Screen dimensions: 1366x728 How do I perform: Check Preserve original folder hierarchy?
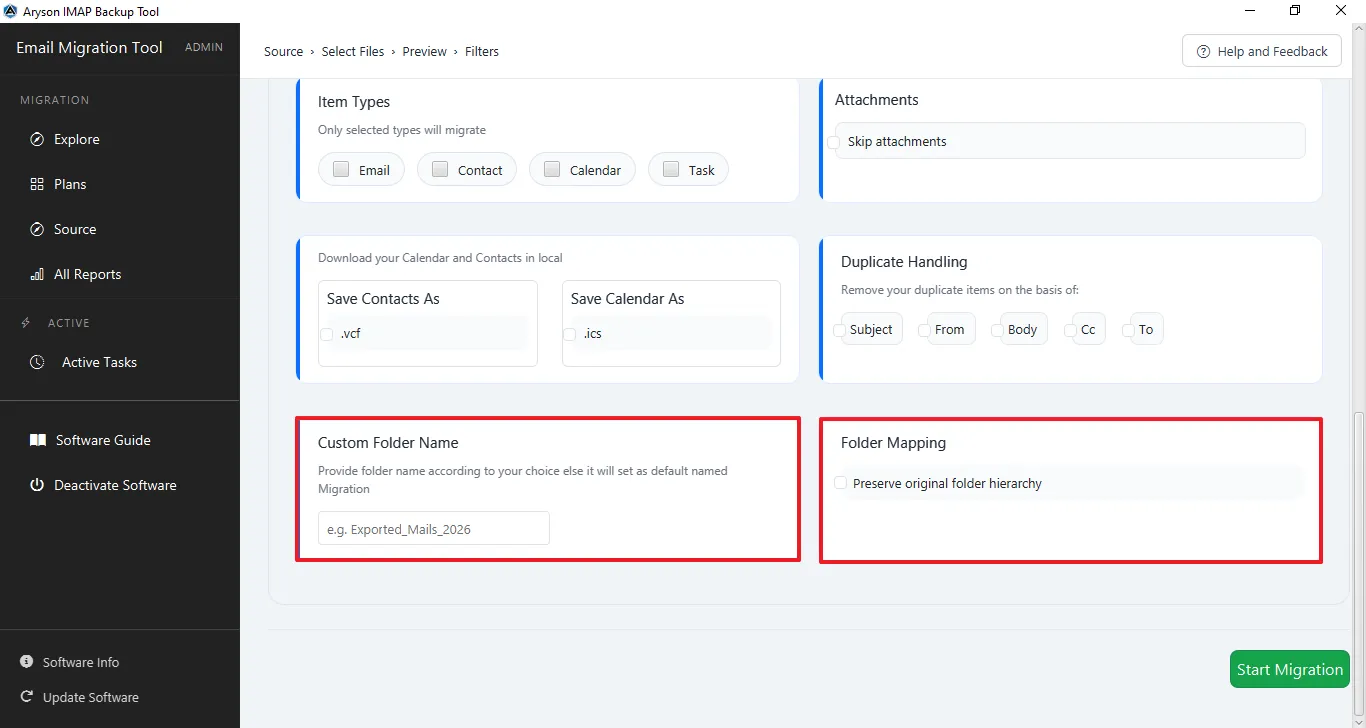tap(840, 483)
